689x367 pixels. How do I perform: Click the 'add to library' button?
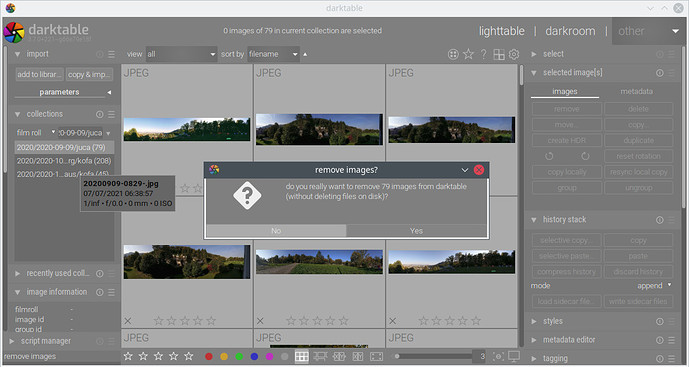coord(40,75)
